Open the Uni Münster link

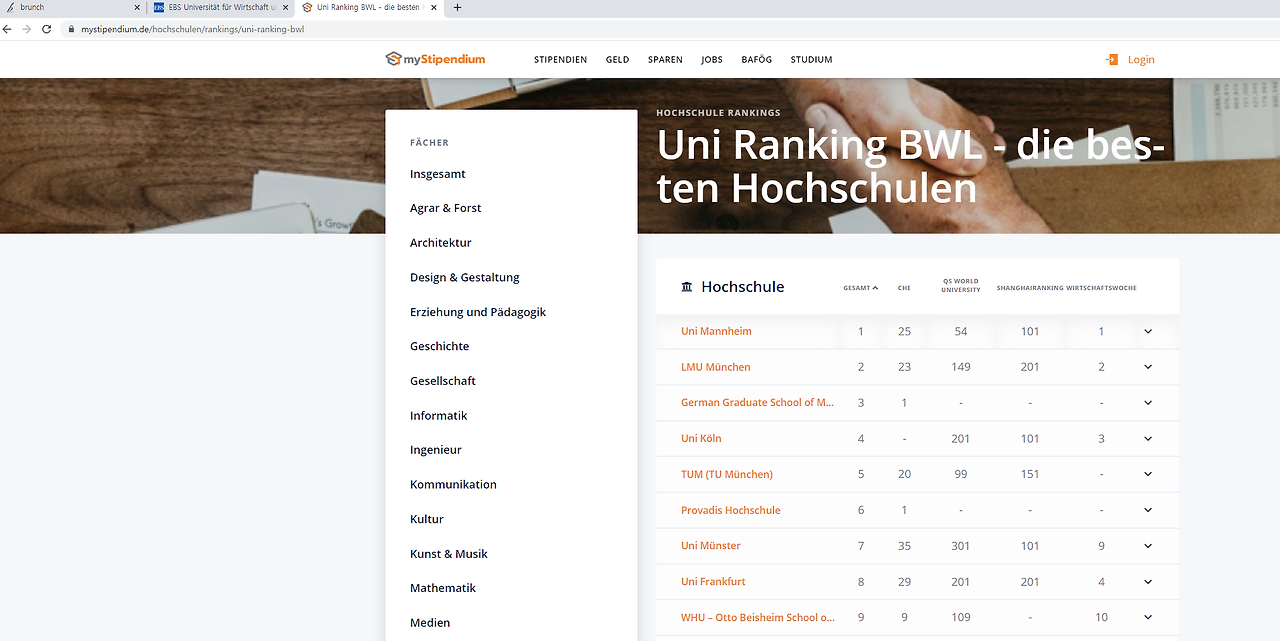click(711, 546)
